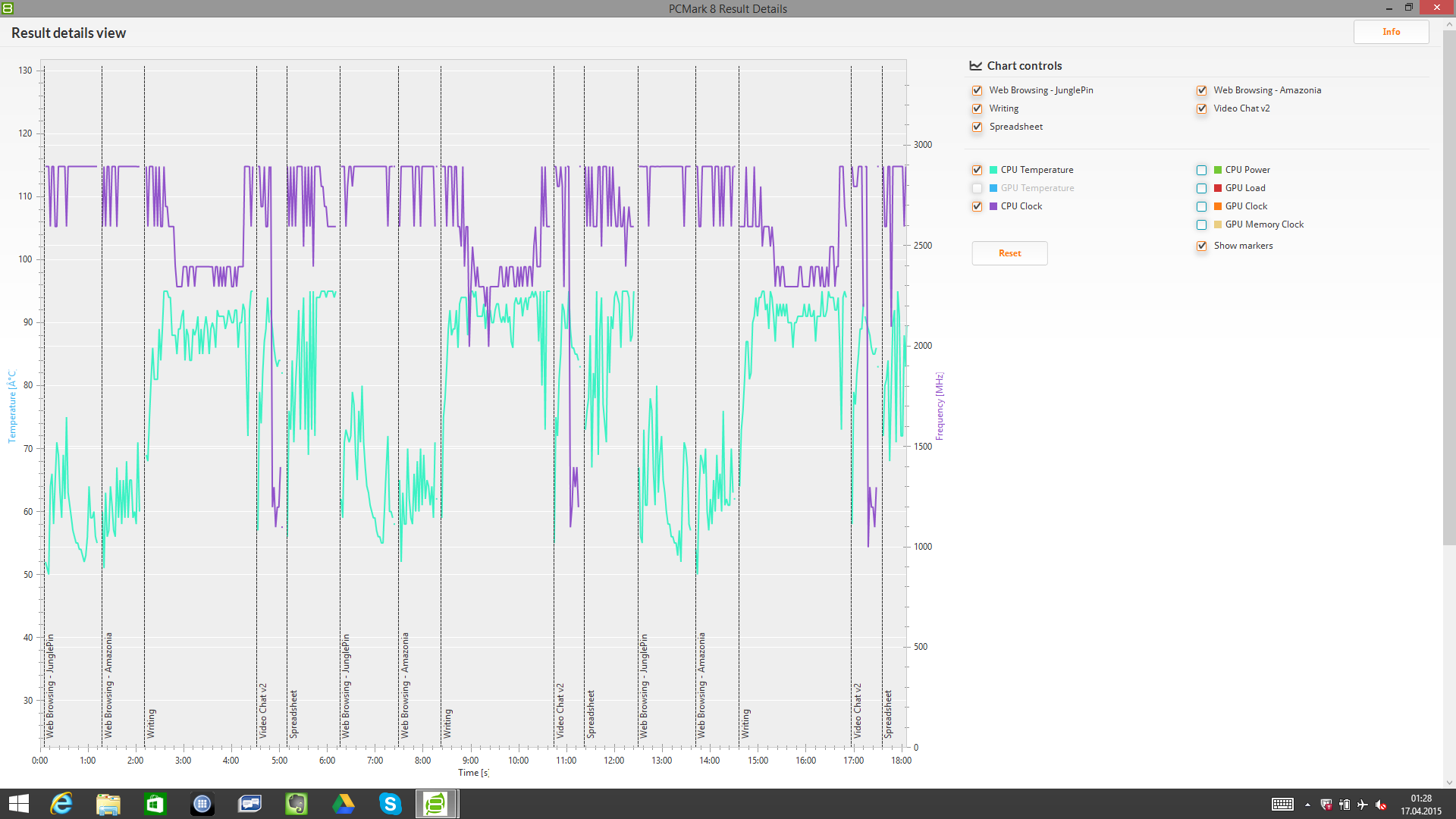The width and height of the screenshot is (1456, 819).
Task: Disable CPU Temperature series
Action: [977, 170]
